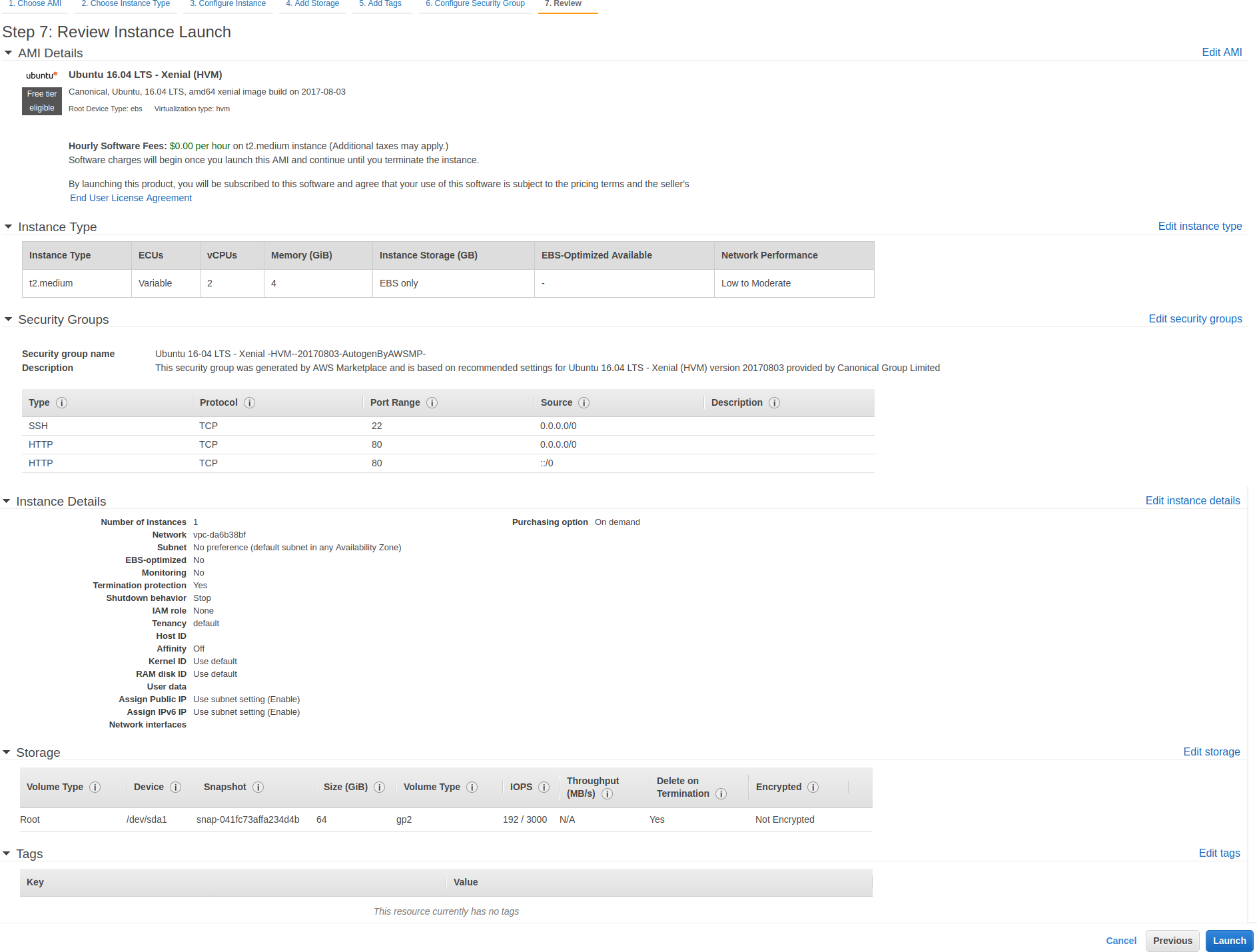Click the info icon next to Delete on Termination

721,794
